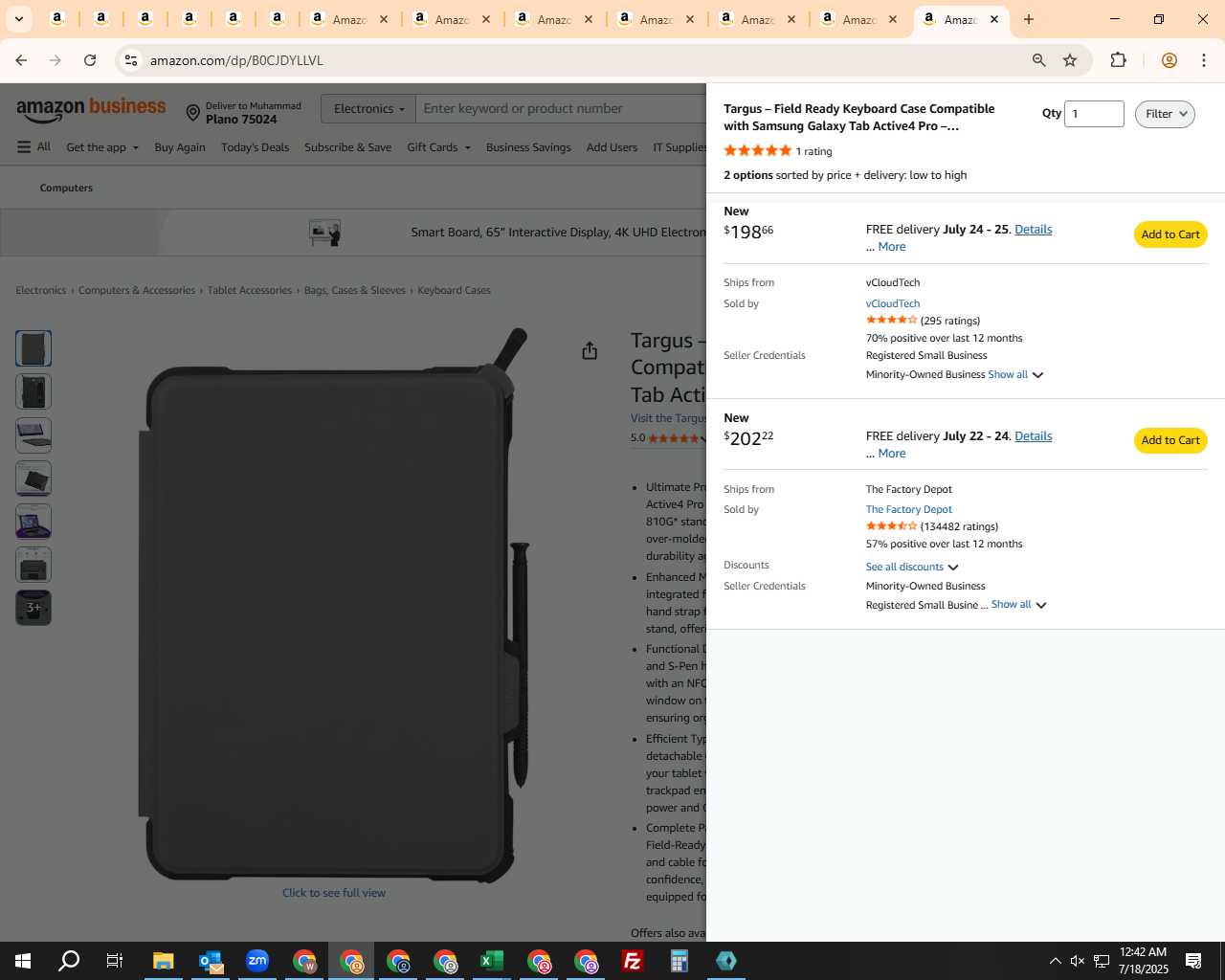The height and width of the screenshot is (980, 1225).
Task: Open Today's Deals in the nav bar
Action: click(x=255, y=147)
